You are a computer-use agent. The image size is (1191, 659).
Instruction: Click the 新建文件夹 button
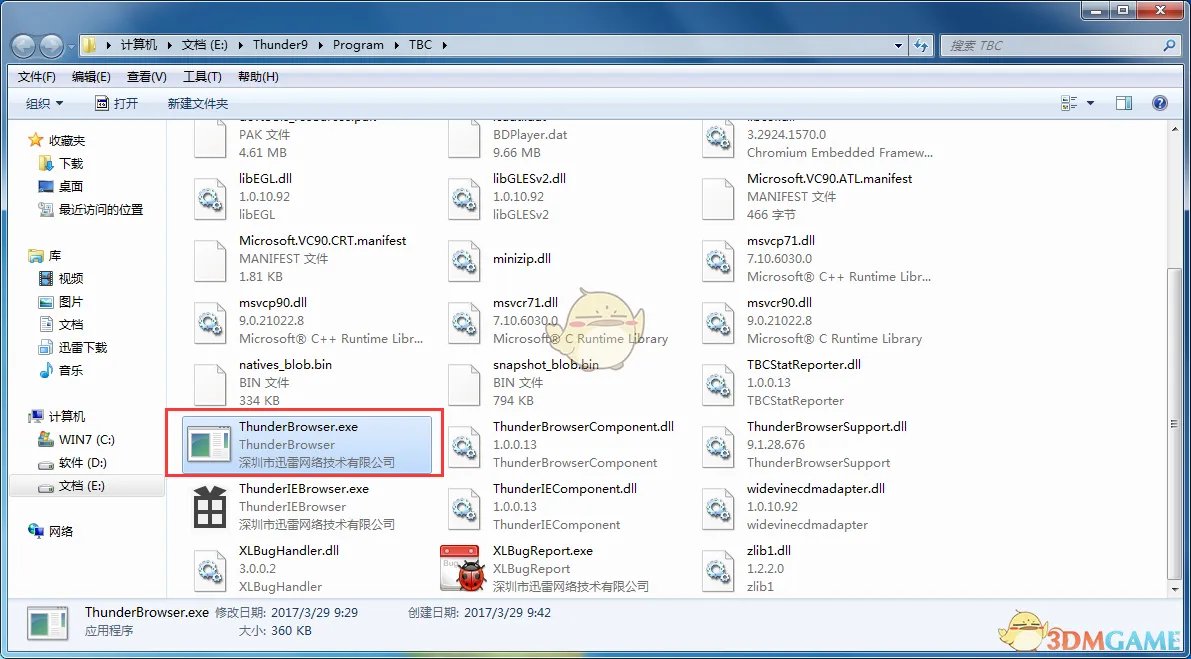tap(197, 103)
